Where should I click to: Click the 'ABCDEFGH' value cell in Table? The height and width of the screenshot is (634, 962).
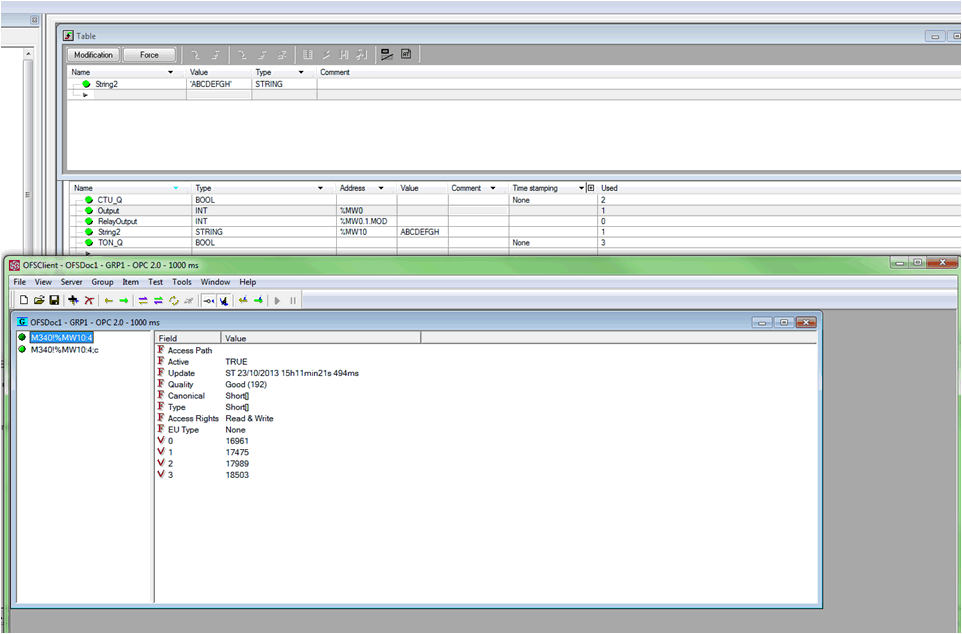coord(219,84)
